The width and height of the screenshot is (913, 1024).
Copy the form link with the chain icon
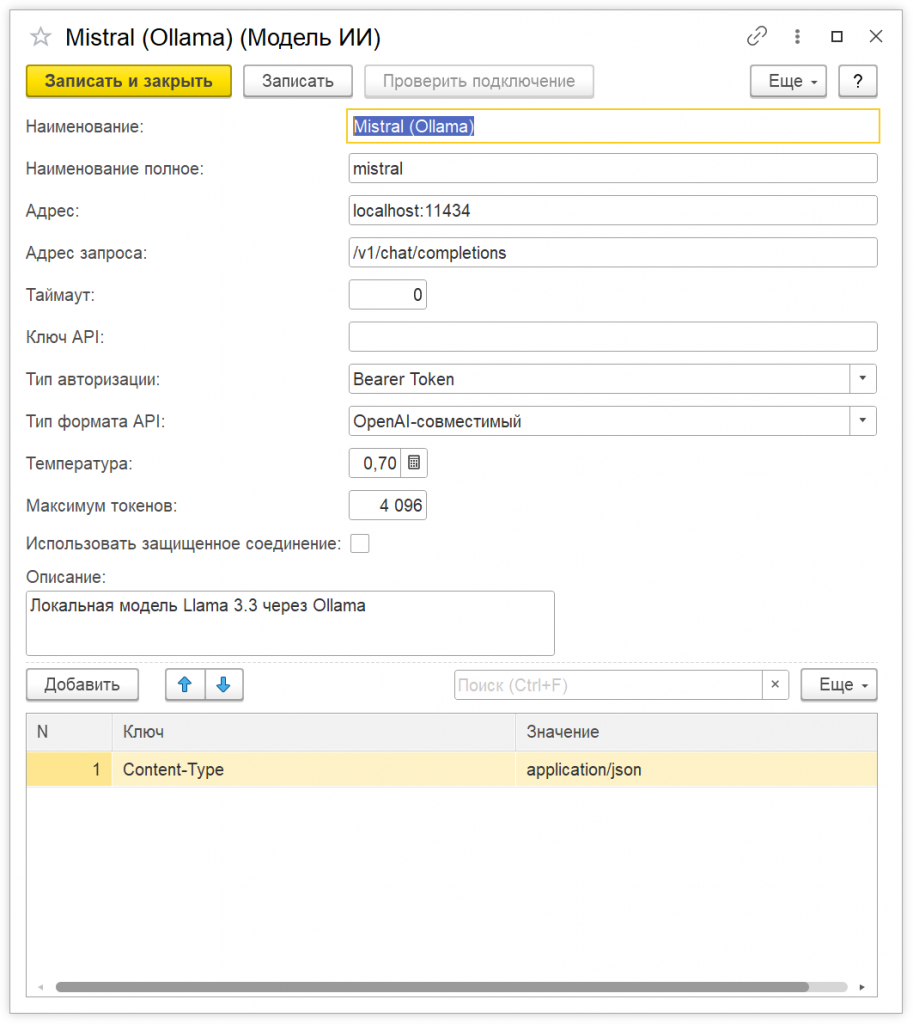[757, 37]
